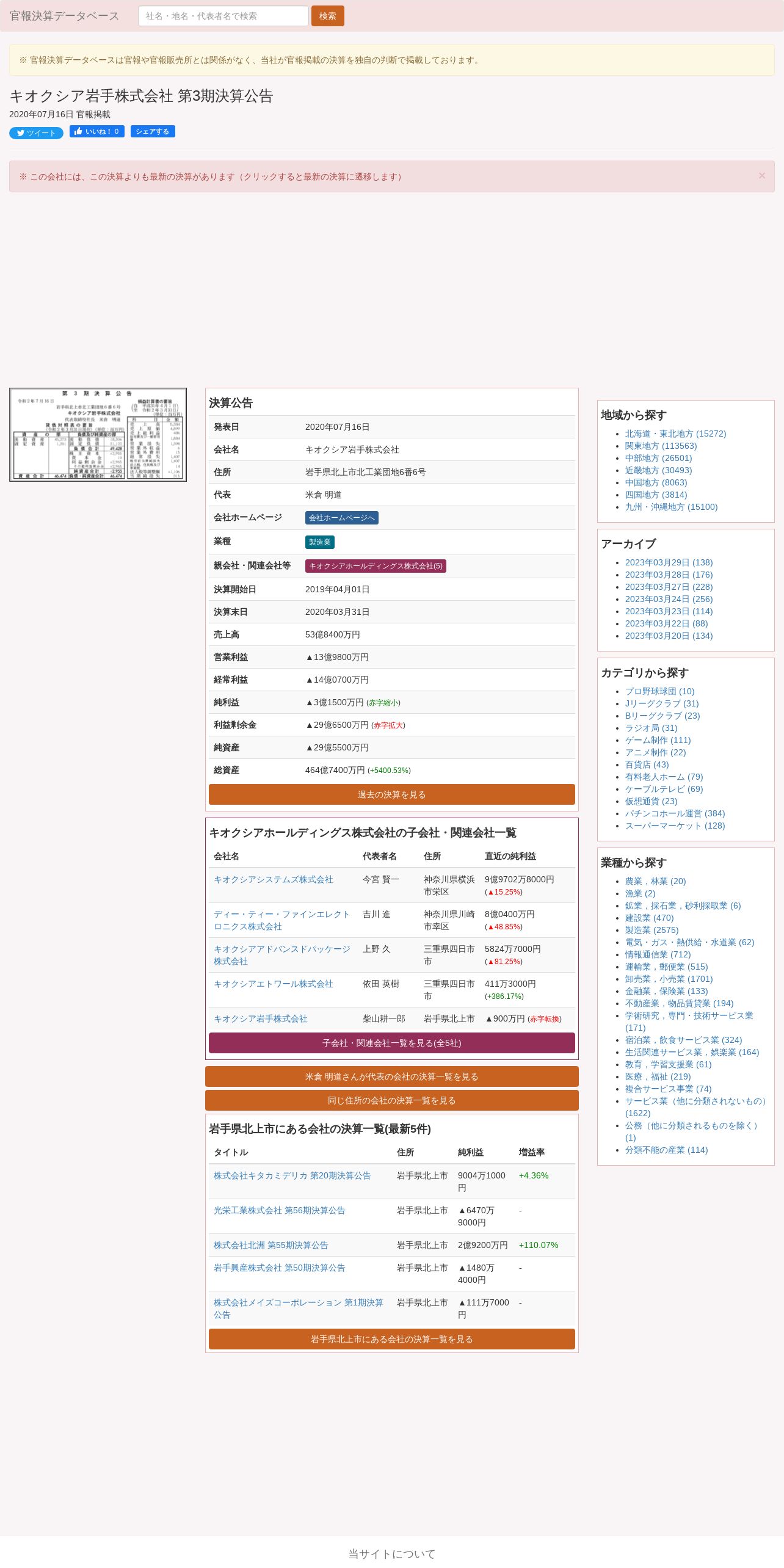Image resolution: width=784 pixels, height=1568 pixels.
Task: Click the 検索 search button
Action: pyautogui.click(x=328, y=16)
